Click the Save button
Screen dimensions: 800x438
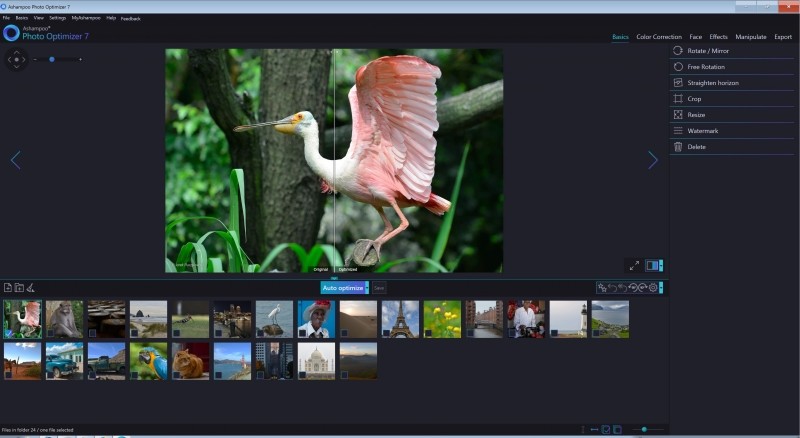tap(379, 288)
